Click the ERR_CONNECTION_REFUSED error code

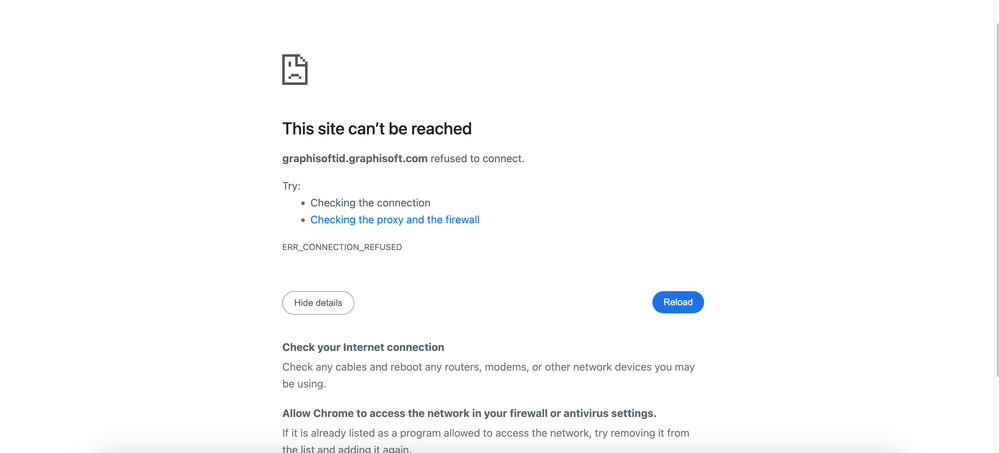[342, 247]
